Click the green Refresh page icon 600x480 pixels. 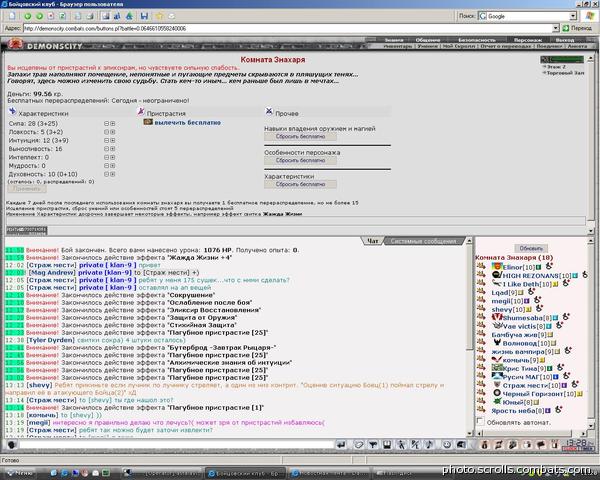(x=62, y=16)
